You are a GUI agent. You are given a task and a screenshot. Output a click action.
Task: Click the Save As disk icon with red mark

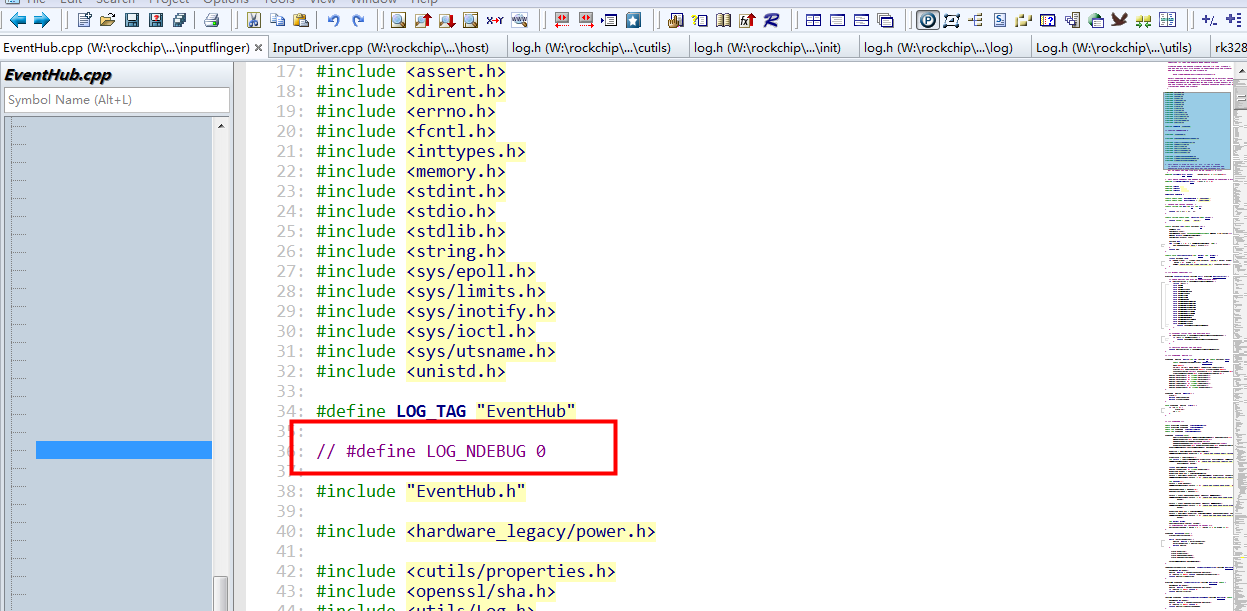pyautogui.click(x=156, y=20)
